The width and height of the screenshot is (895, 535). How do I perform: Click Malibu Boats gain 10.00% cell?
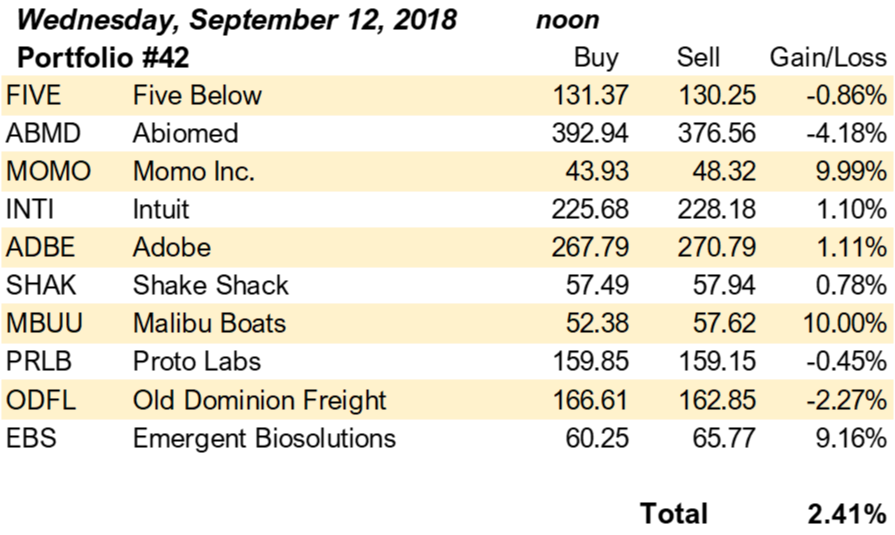click(845, 323)
